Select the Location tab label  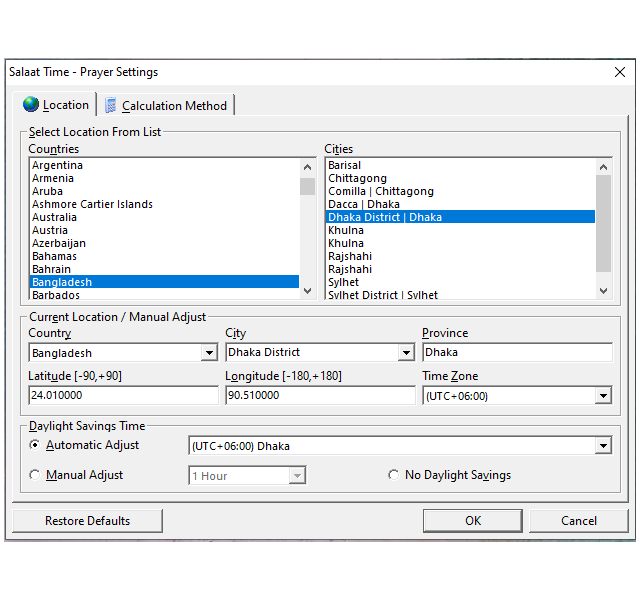click(x=65, y=105)
